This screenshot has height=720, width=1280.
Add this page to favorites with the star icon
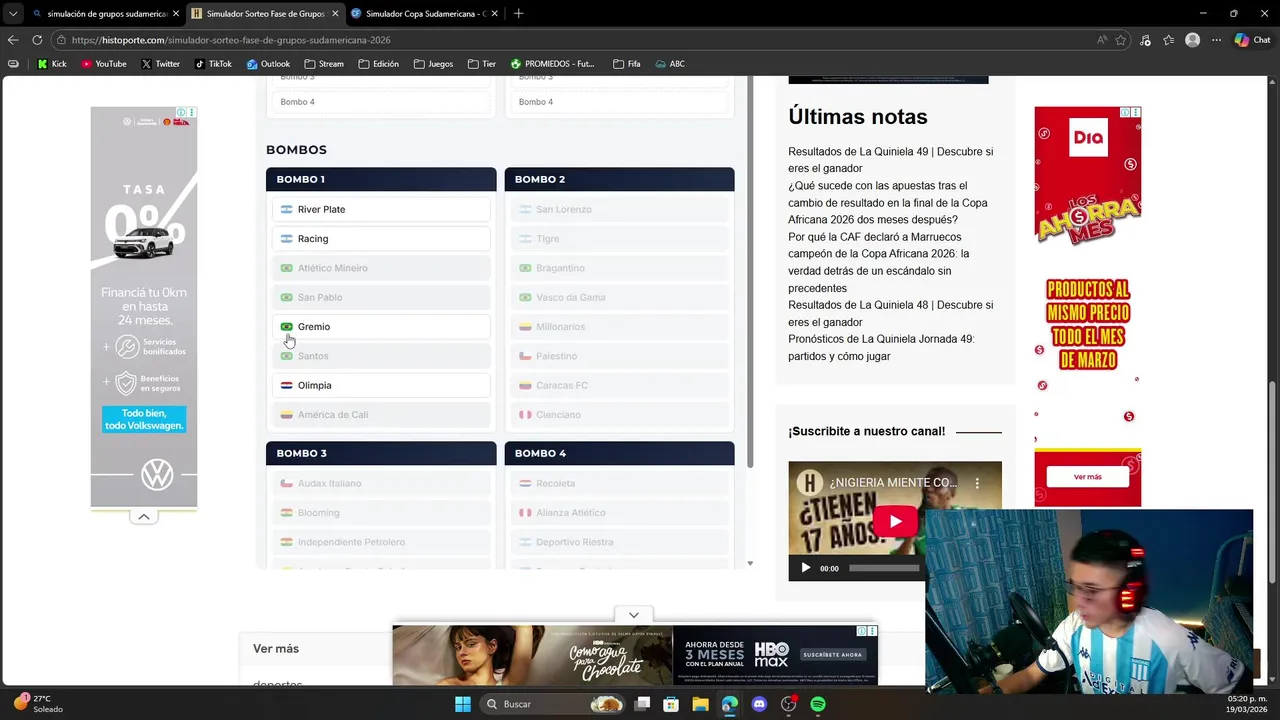(1121, 40)
